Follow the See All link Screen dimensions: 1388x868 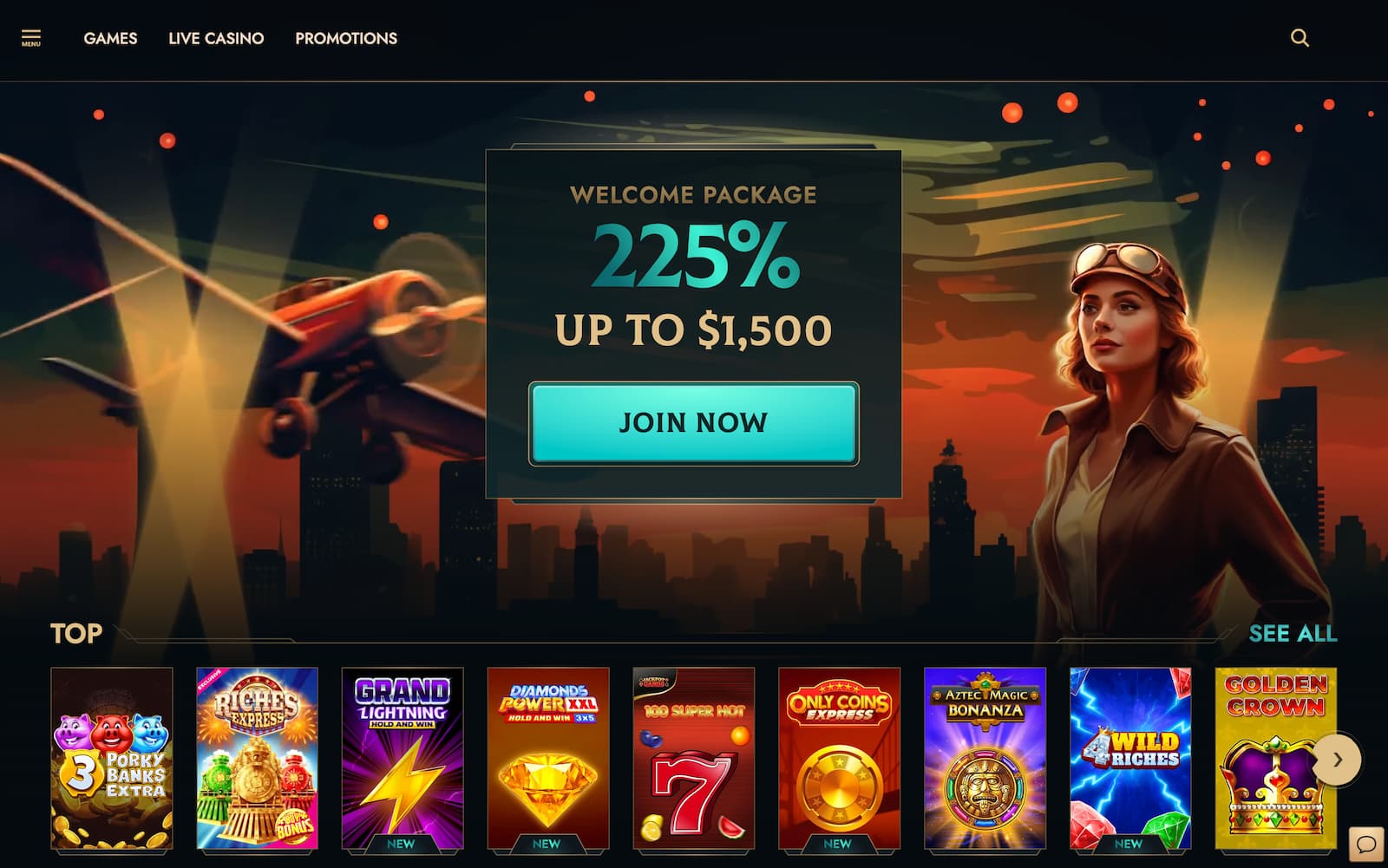(1293, 634)
